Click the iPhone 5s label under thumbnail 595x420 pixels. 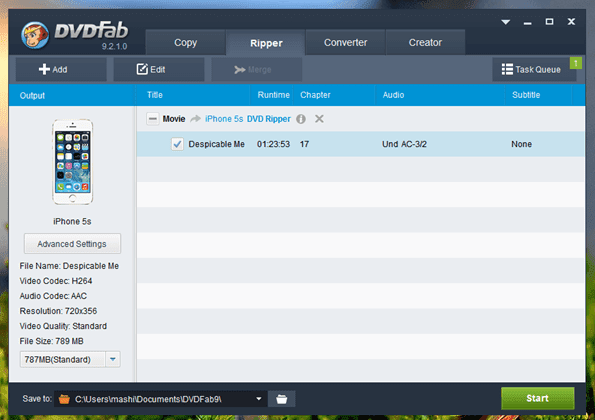pyautogui.click(x=72, y=221)
